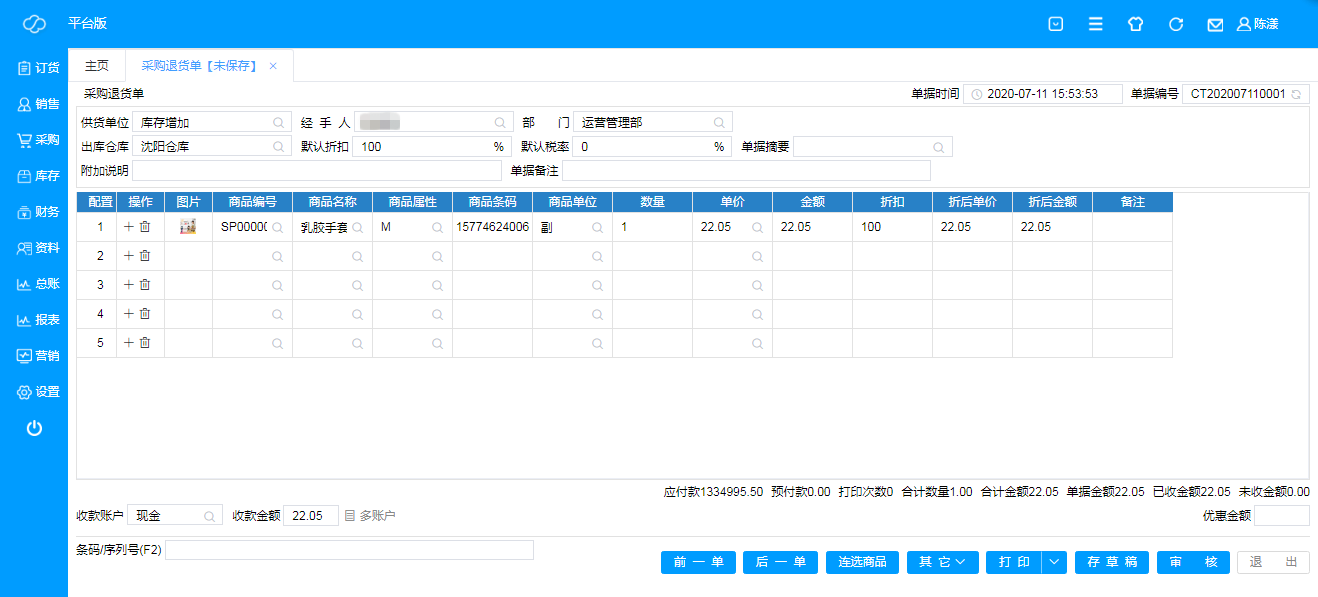Click the dropdown box icon in top bar
This screenshot has height=597, width=1318.
pos(1055,24)
